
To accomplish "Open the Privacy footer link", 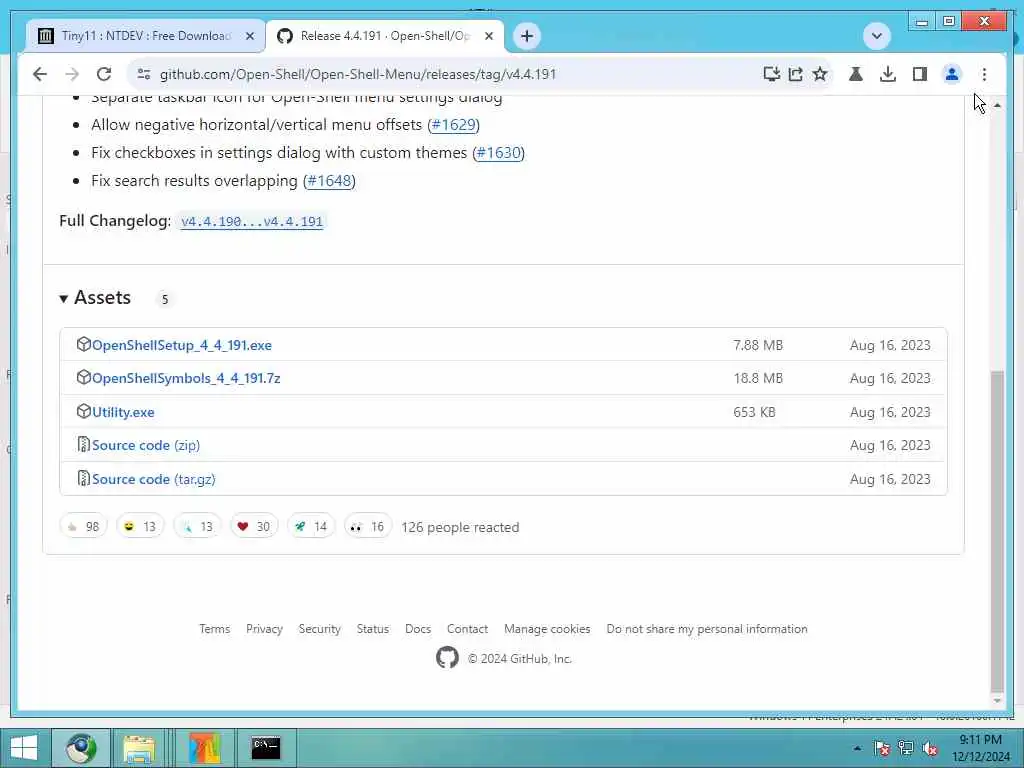I will [264, 629].
